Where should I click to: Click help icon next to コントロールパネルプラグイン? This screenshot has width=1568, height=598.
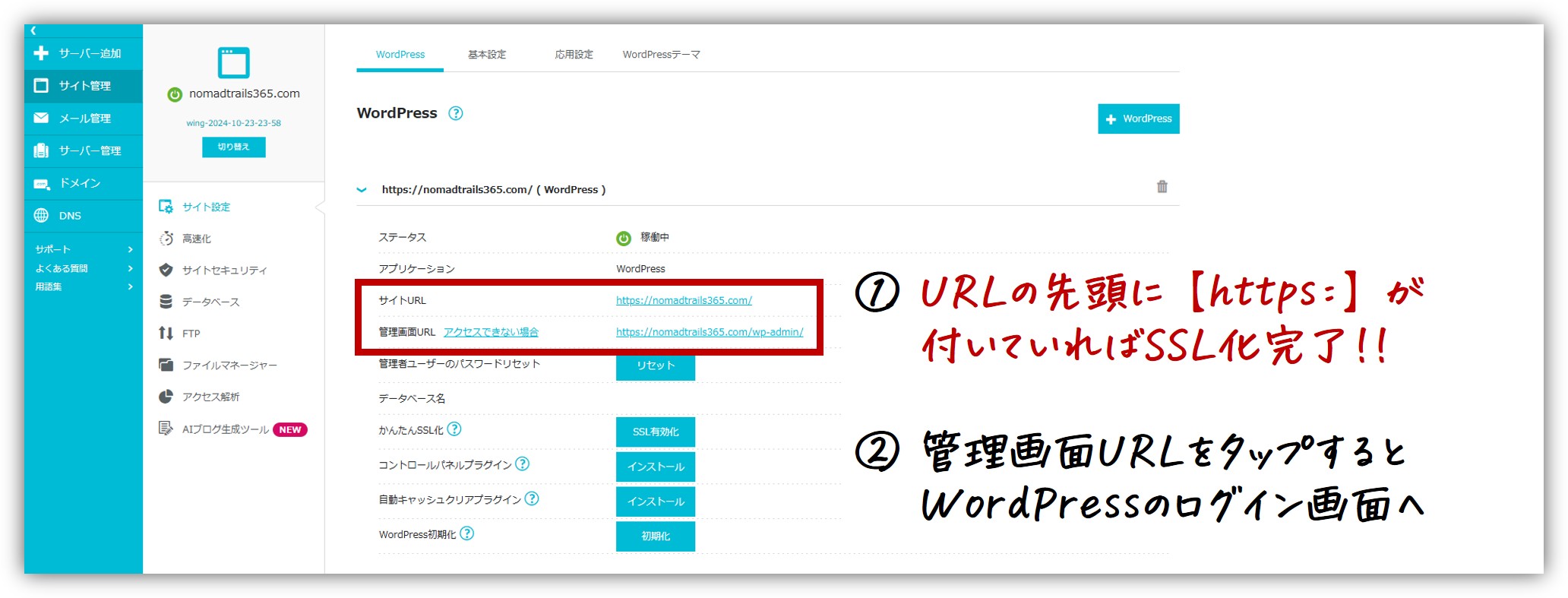(522, 464)
